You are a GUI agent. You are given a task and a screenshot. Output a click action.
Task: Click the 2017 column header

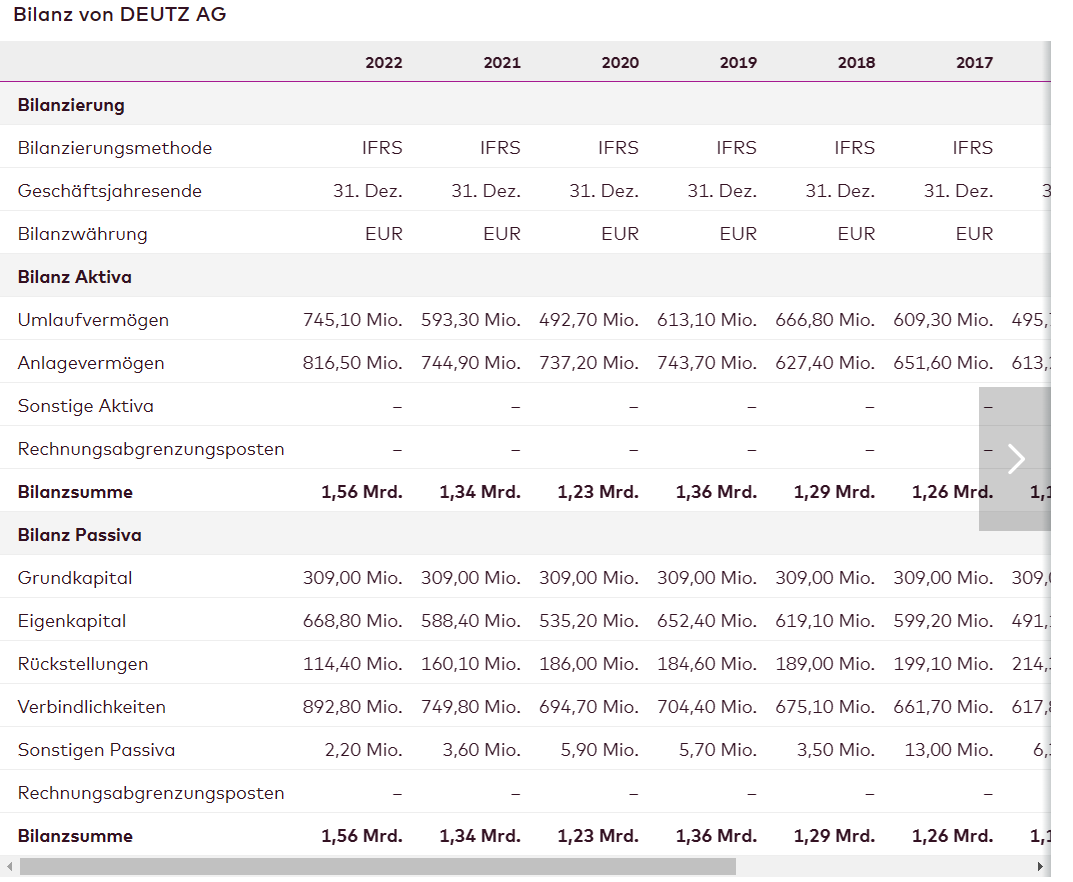click(974, 62)
